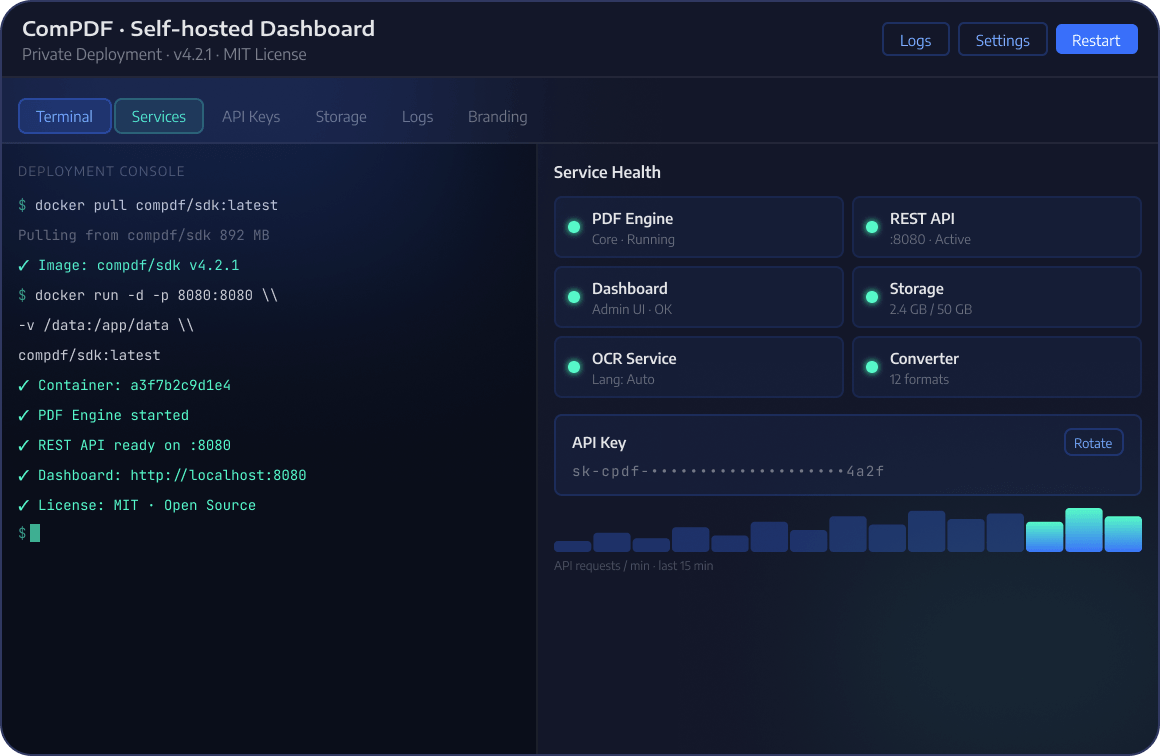
Task: Rotate the API key
Action: (x=1093, y=442)
